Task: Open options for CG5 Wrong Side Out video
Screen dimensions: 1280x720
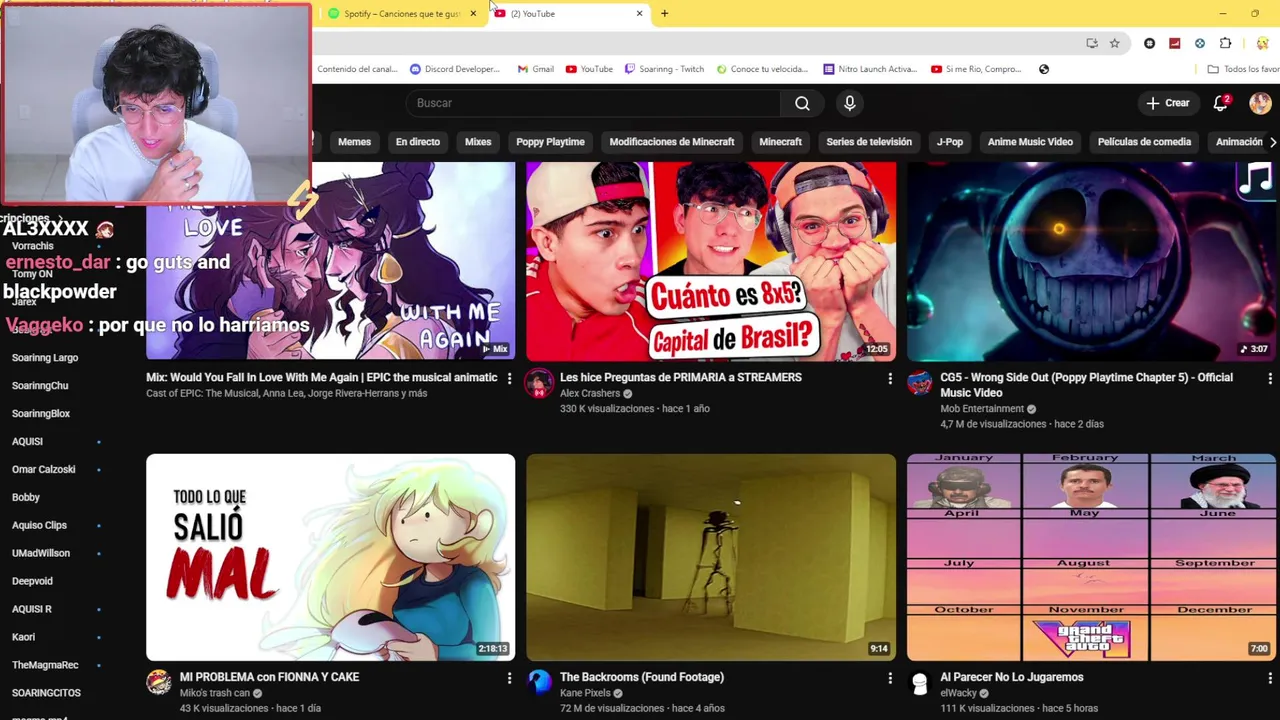Action: 1269,378
